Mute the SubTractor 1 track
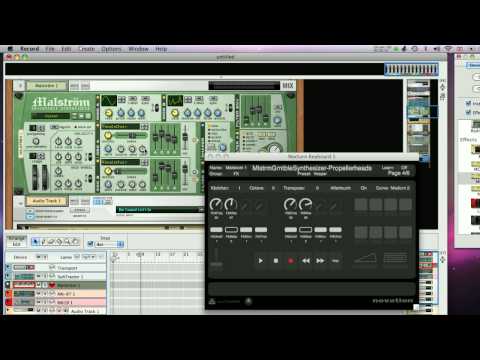The image size is (480, 360). pos(39,276)
